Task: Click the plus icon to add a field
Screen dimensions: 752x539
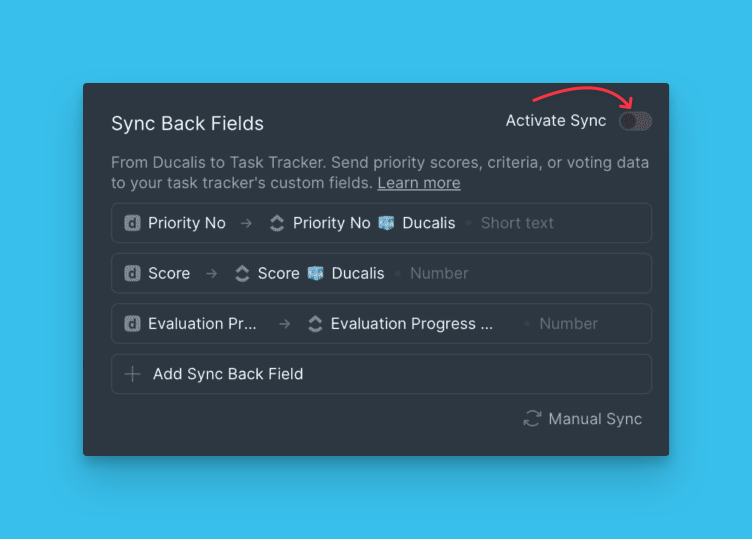Action: (132, 374)
